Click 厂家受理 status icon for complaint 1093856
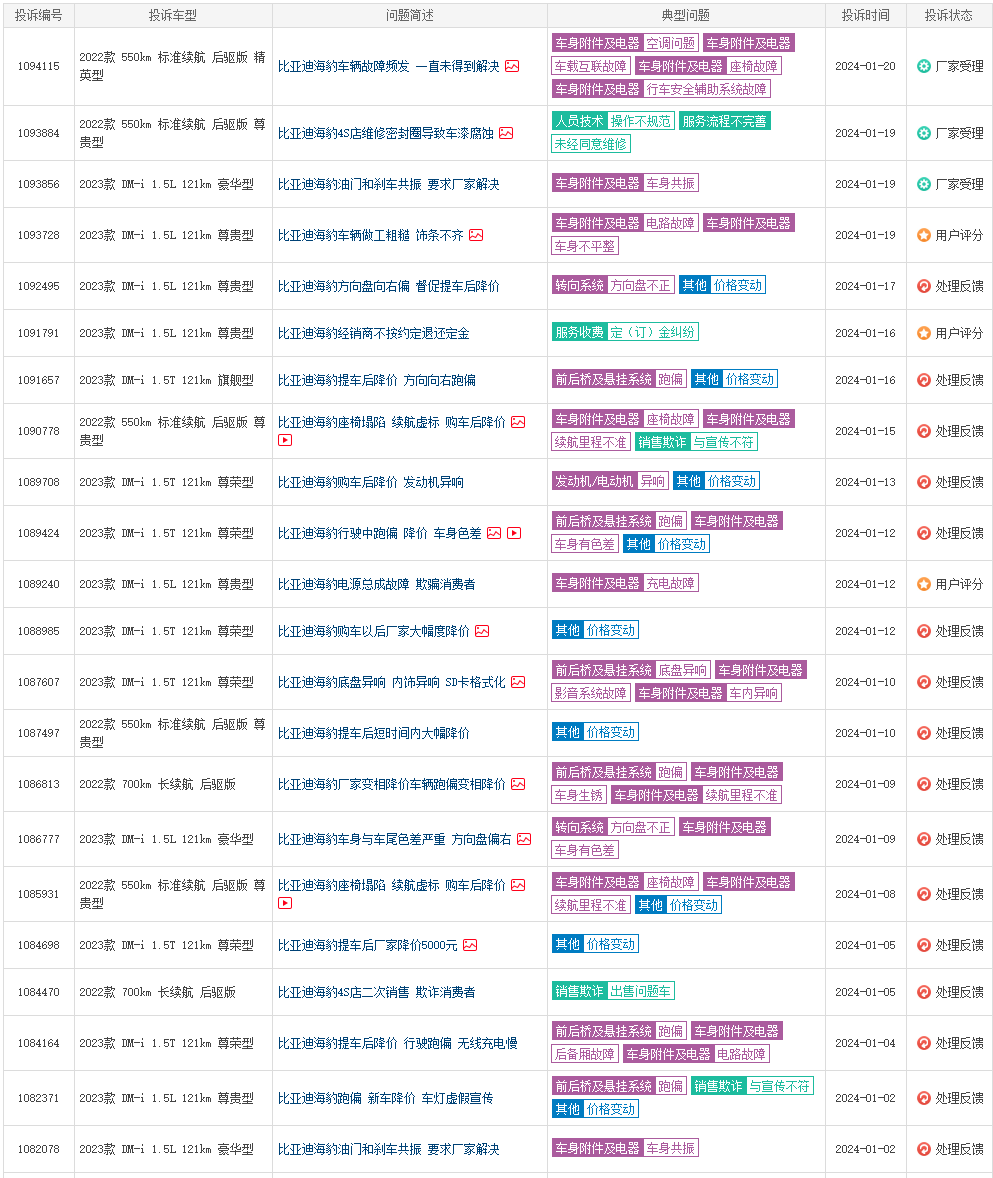993x1178 pixels. pos(924,184)
